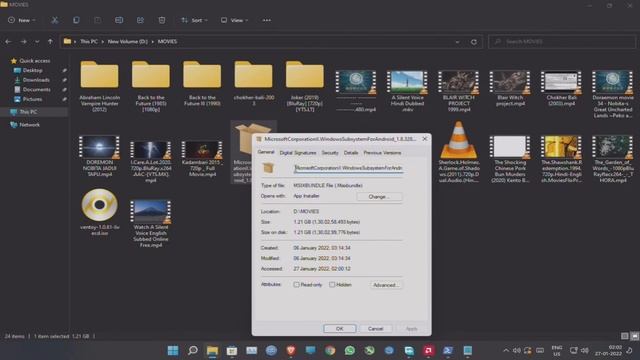
Task: Close the properties dialog
Action: click(425, 139)
